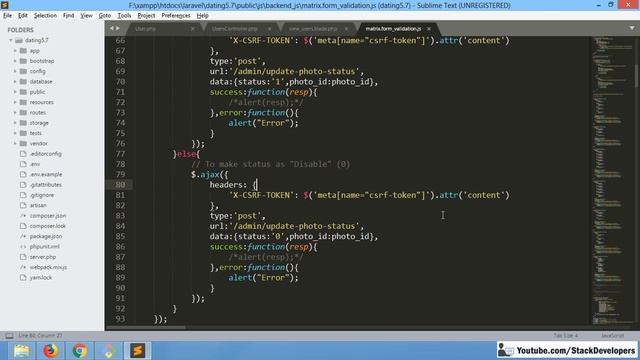This screenshot has width=640, height=360.
Task: Click the .gitignore file icon
Action: [23, 195]
